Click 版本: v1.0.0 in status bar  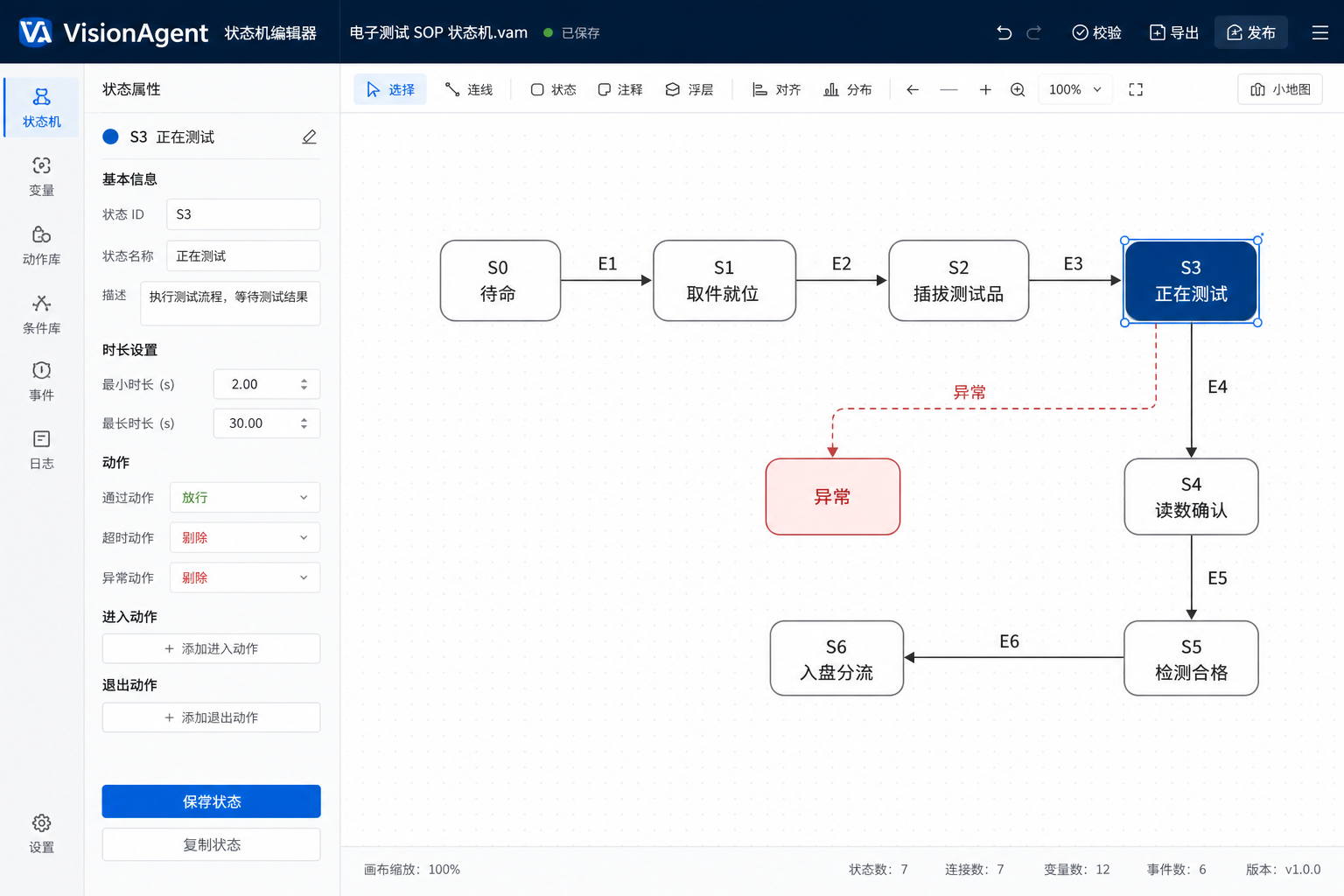pyautogui.click(x=1283, y=870)
